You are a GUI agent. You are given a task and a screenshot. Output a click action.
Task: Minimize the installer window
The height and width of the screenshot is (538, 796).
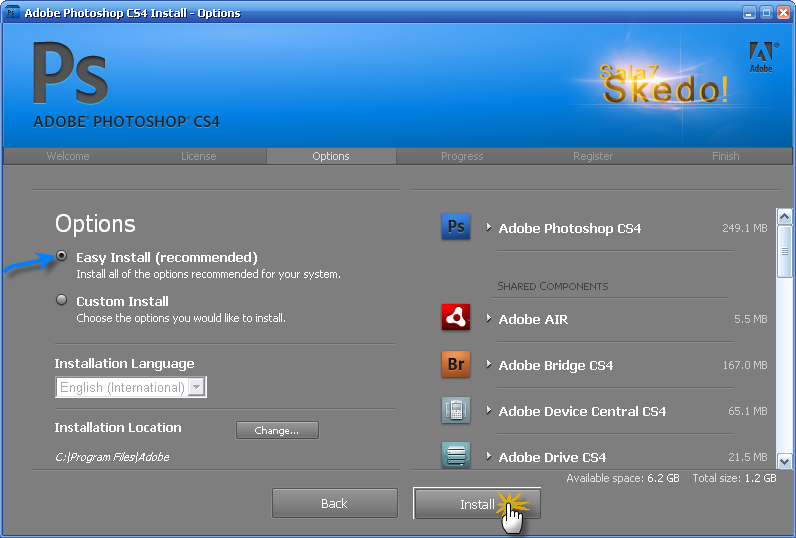pyautogui.click(x=749, y=12)
